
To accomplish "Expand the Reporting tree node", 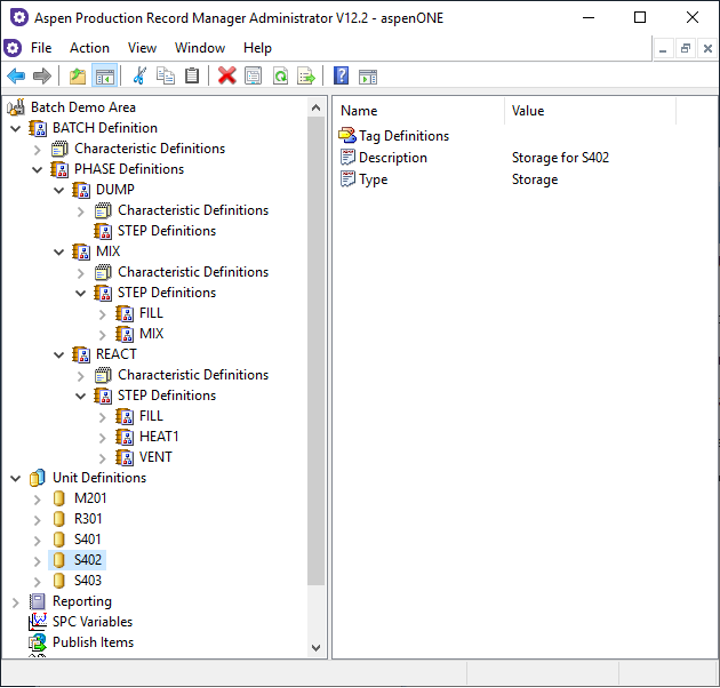I will pos(15,602).
